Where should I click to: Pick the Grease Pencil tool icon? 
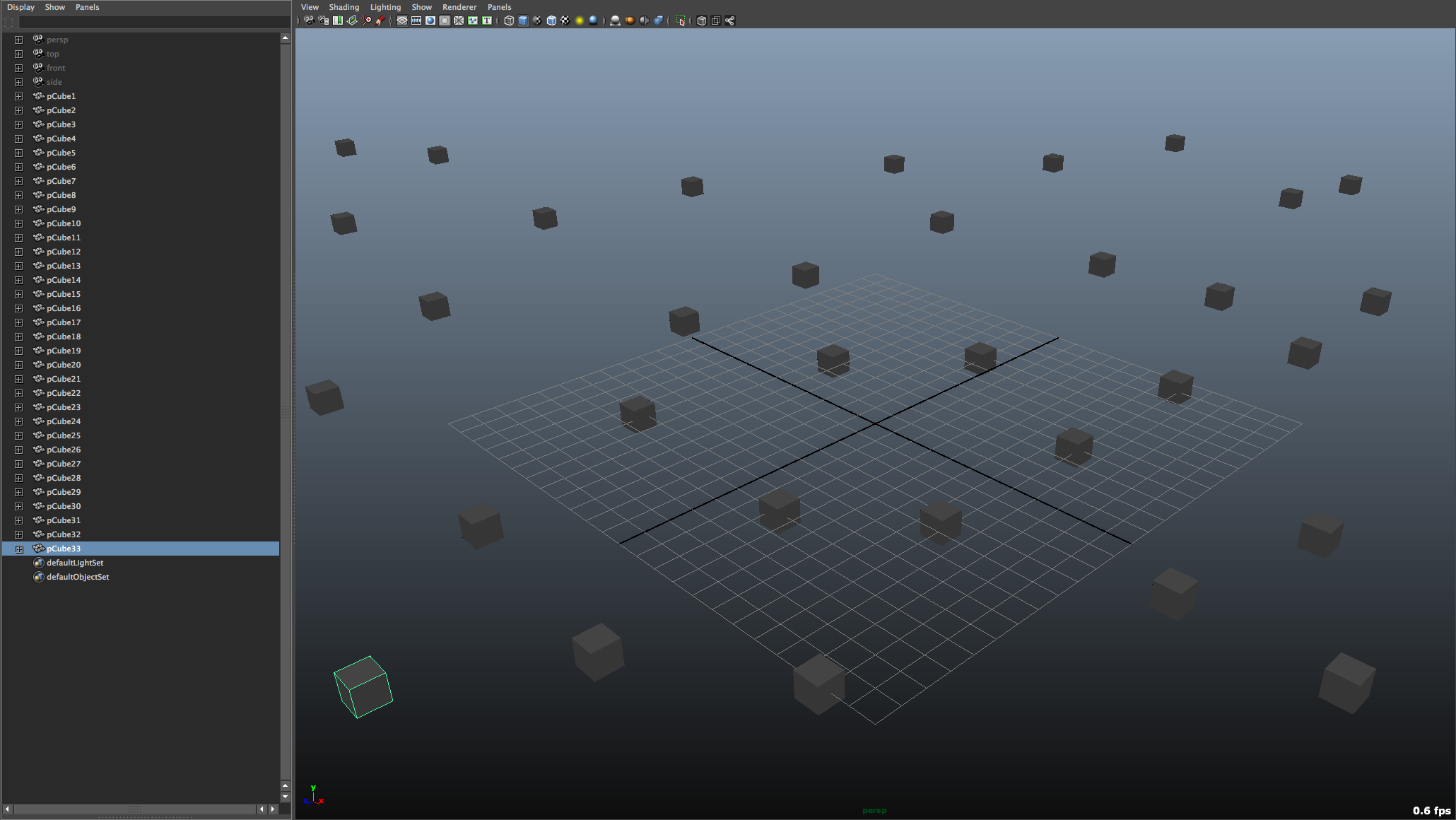point(382,20)
